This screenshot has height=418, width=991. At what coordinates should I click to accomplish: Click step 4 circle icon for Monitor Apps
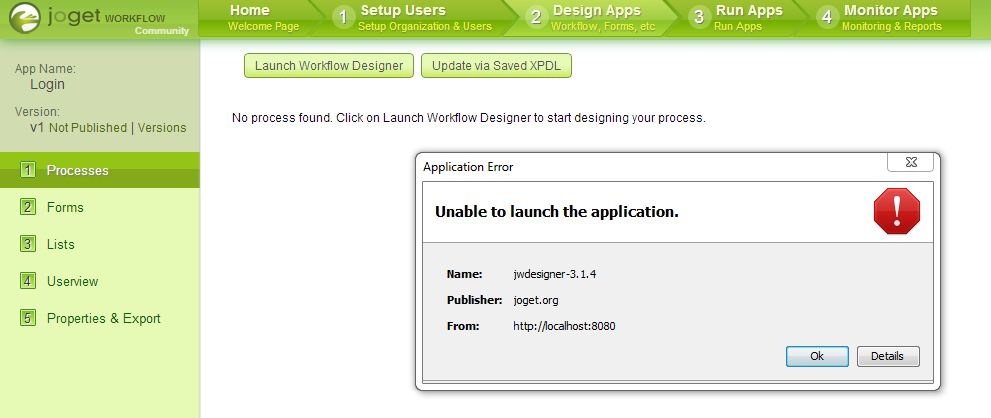coord(827,18)
